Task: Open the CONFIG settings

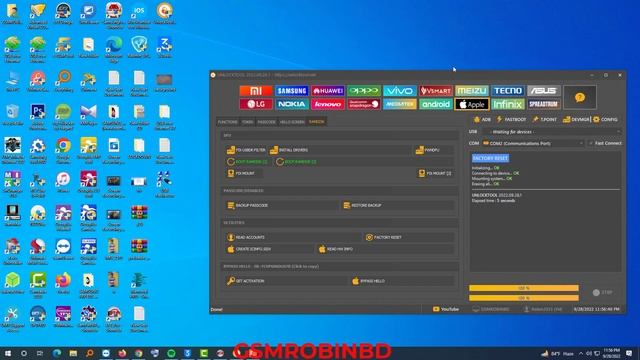Action: pyautogui.click(x=605, y=120)
